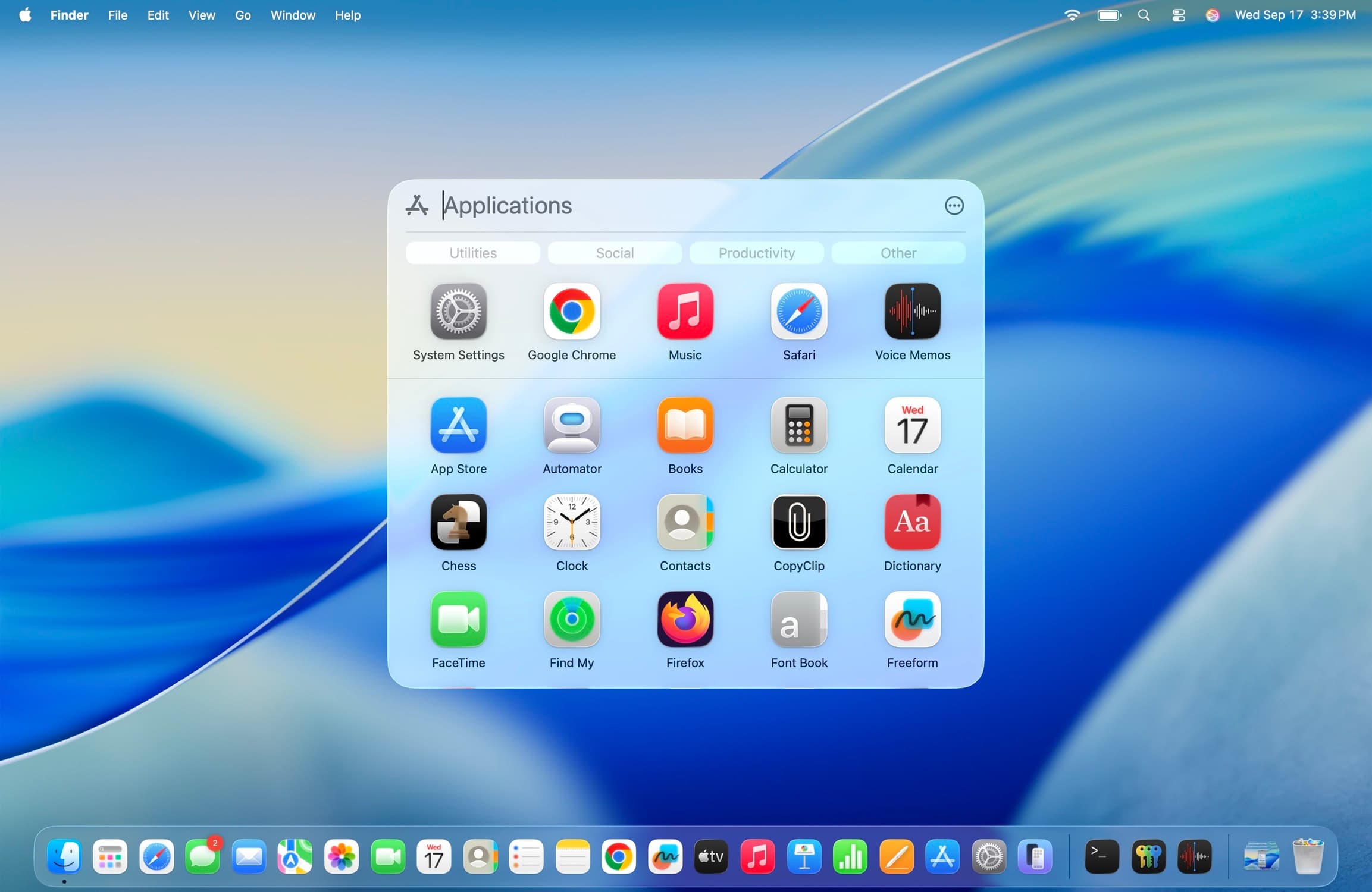
Task: Open Calculator
Action: [798, 425]
